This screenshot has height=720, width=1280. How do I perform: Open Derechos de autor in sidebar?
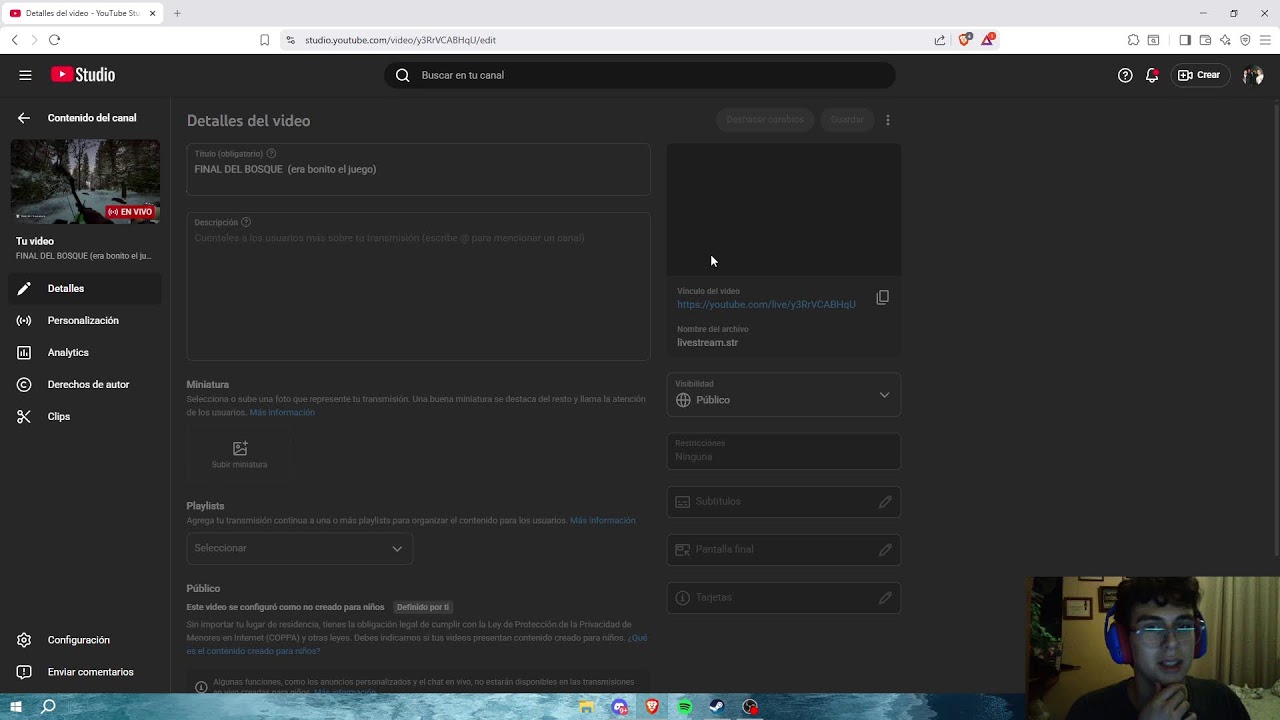tap(85, 384)
